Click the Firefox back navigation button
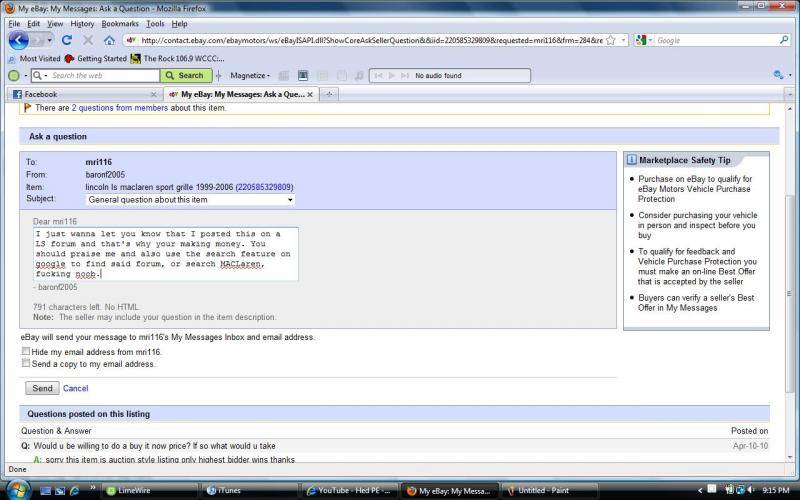The width and height of the screenshot is (800, 500). (18, 40)
